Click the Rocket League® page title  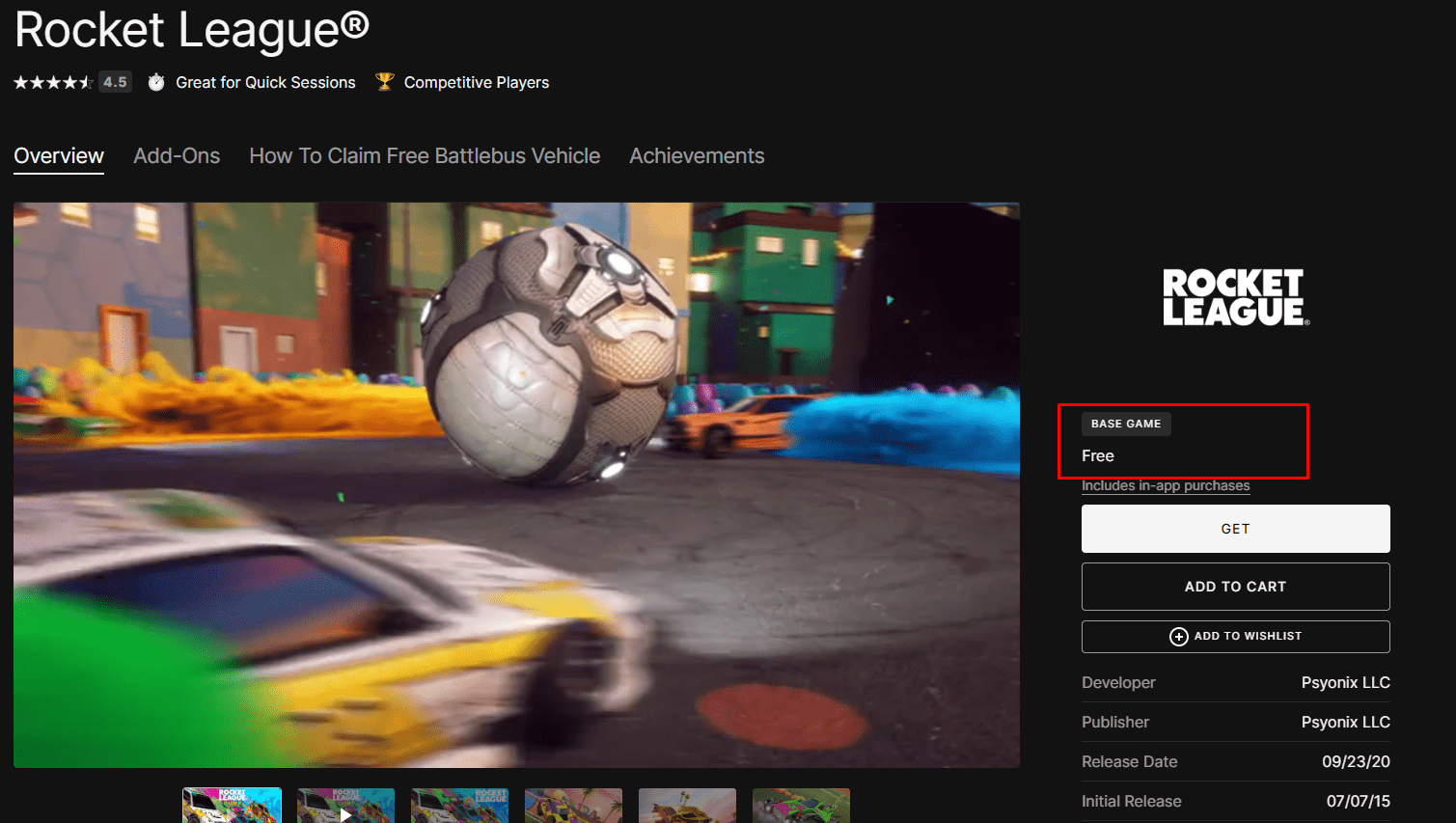(x=192, y=29)
